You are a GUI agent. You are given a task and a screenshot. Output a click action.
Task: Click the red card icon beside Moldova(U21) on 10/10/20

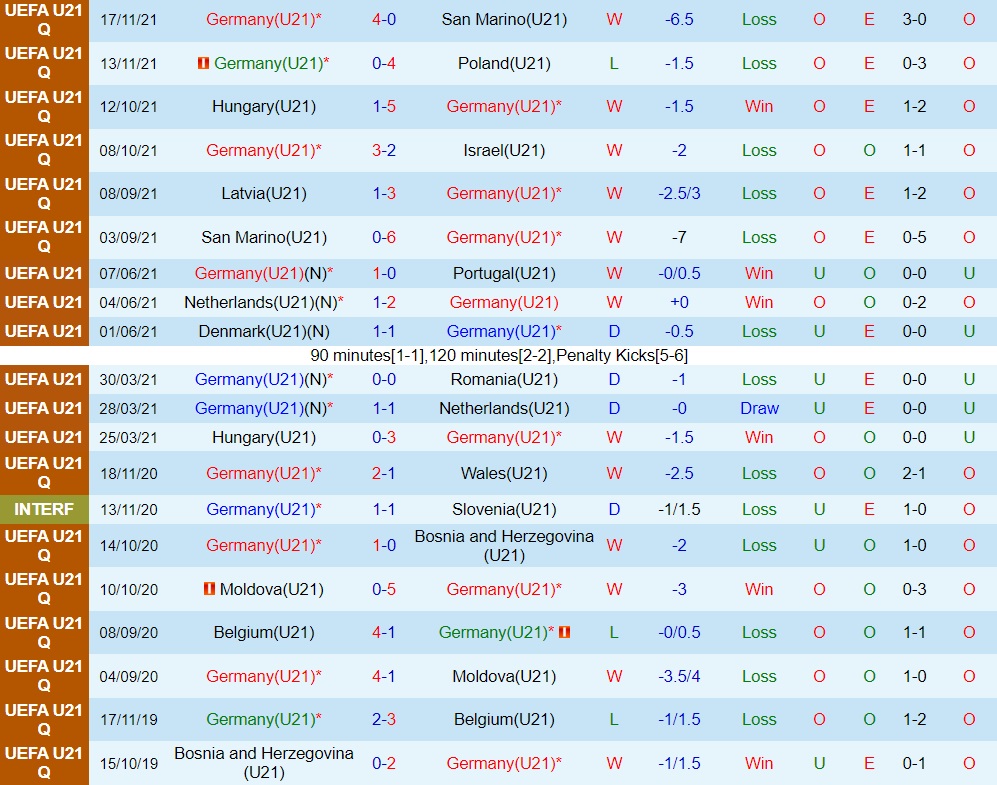(x=209, y=589)
